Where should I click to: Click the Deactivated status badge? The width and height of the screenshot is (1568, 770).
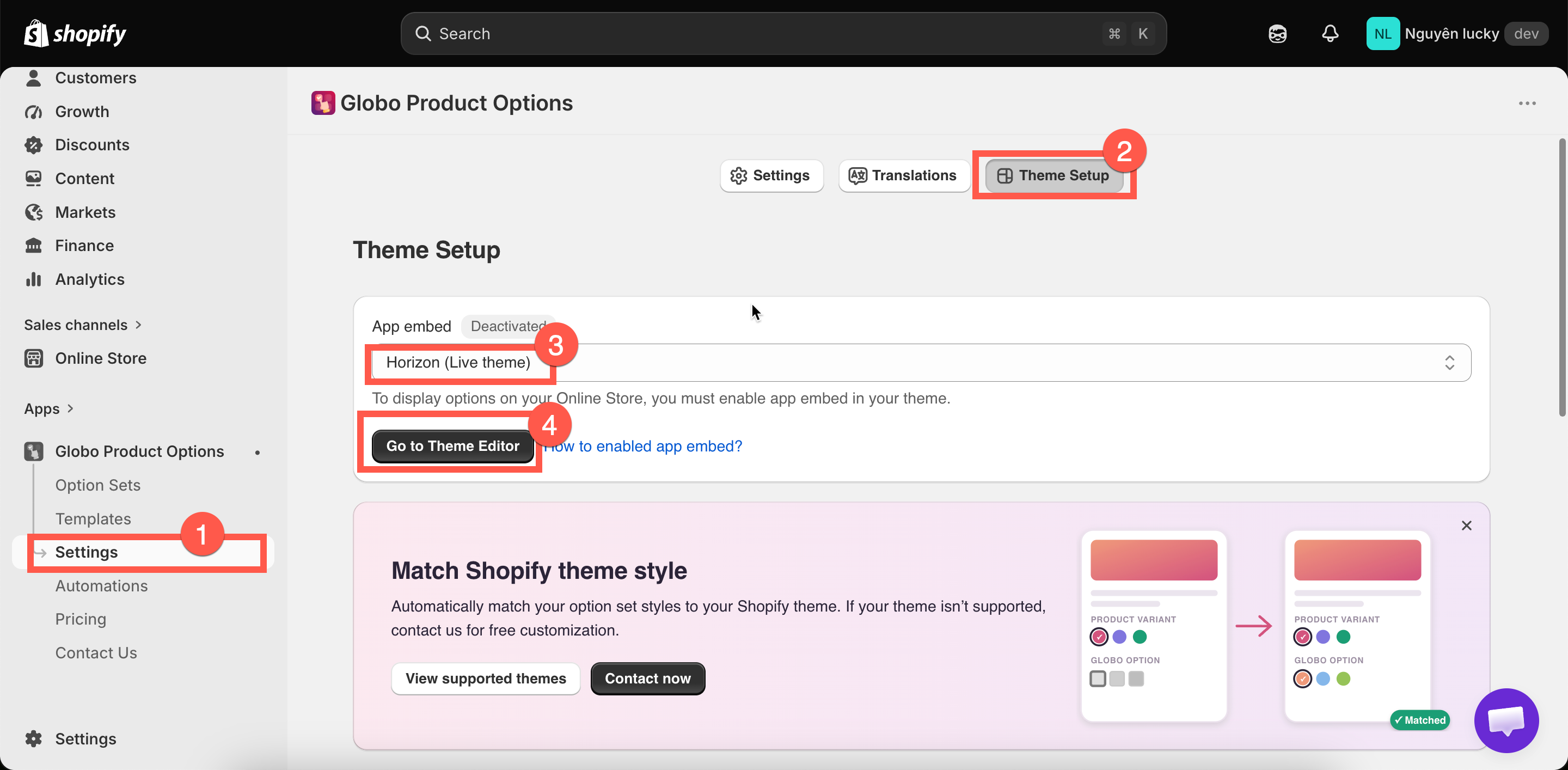(509, 326)
